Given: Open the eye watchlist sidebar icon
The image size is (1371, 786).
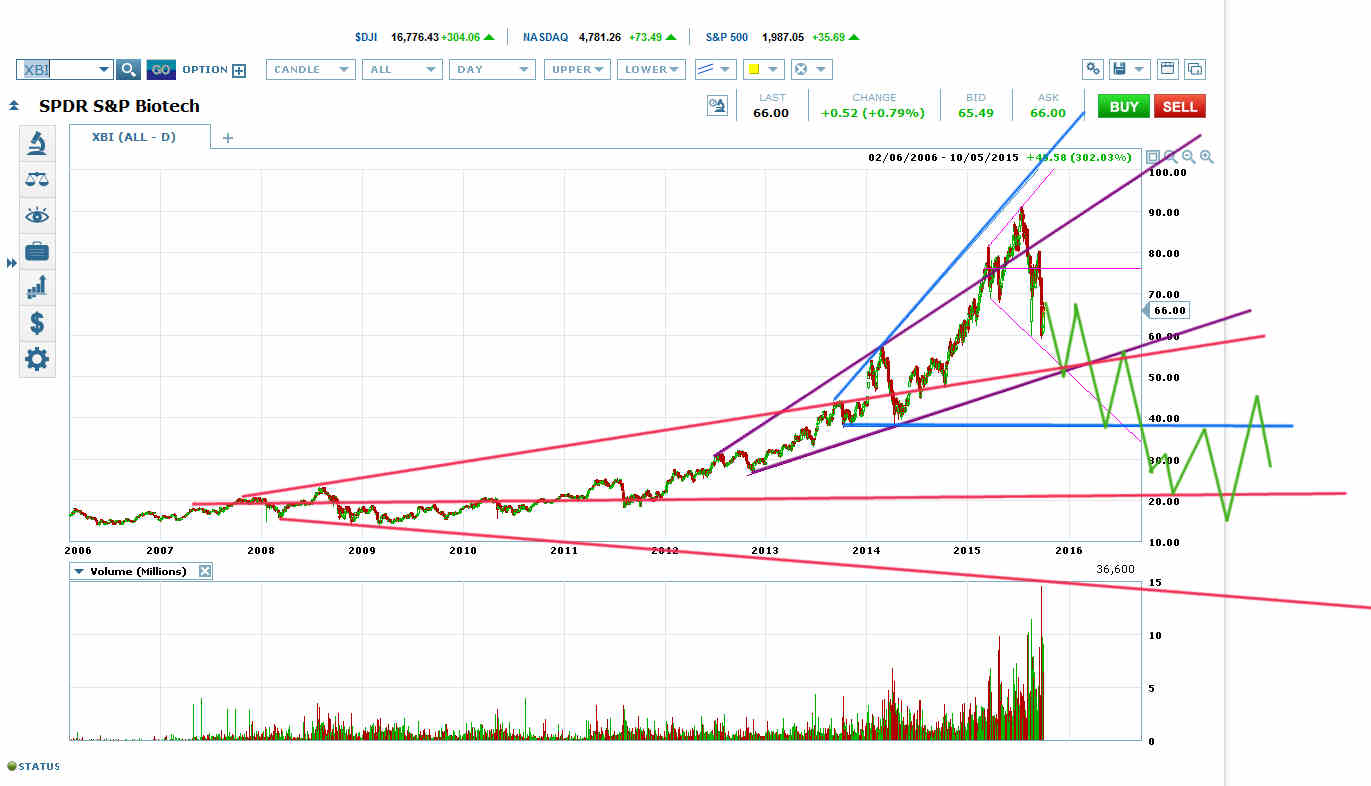Looking at the screenshot, I should pos(37,215).
